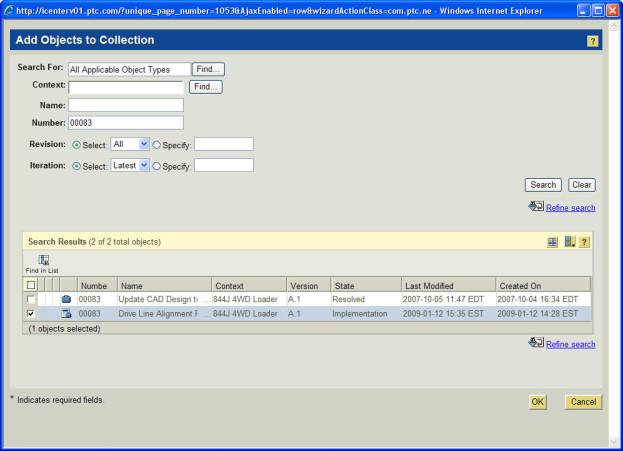
Task: Click the Internet Explorer icon in title bar
Action: (x=8, y=10)
